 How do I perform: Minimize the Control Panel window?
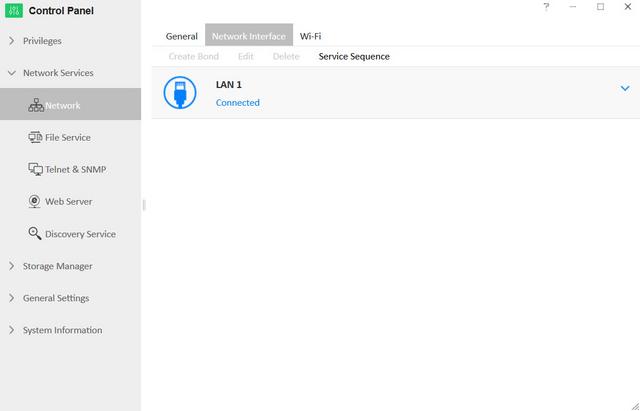[x=573, y=7]
